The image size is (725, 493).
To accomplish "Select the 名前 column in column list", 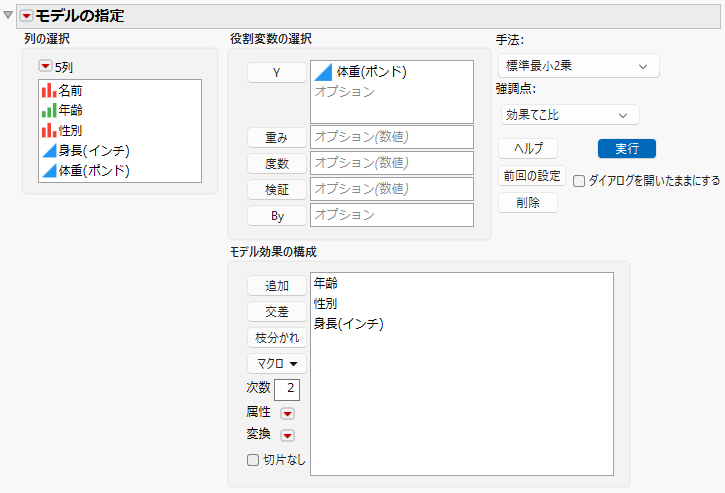I will (120, 90).
